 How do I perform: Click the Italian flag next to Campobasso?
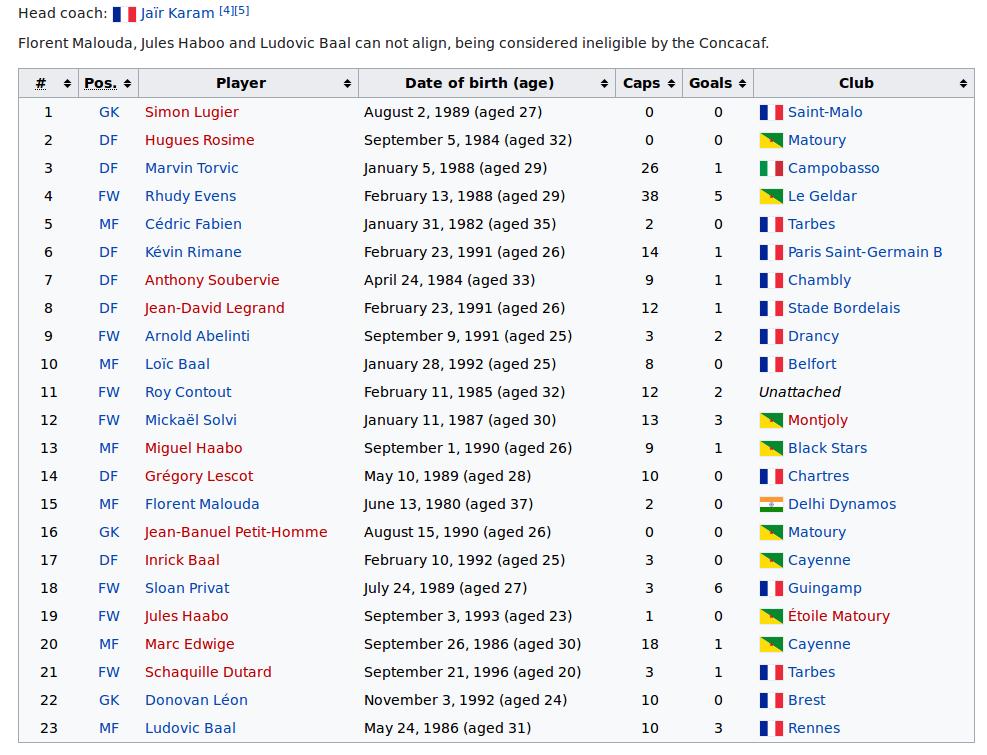[771, 168]
